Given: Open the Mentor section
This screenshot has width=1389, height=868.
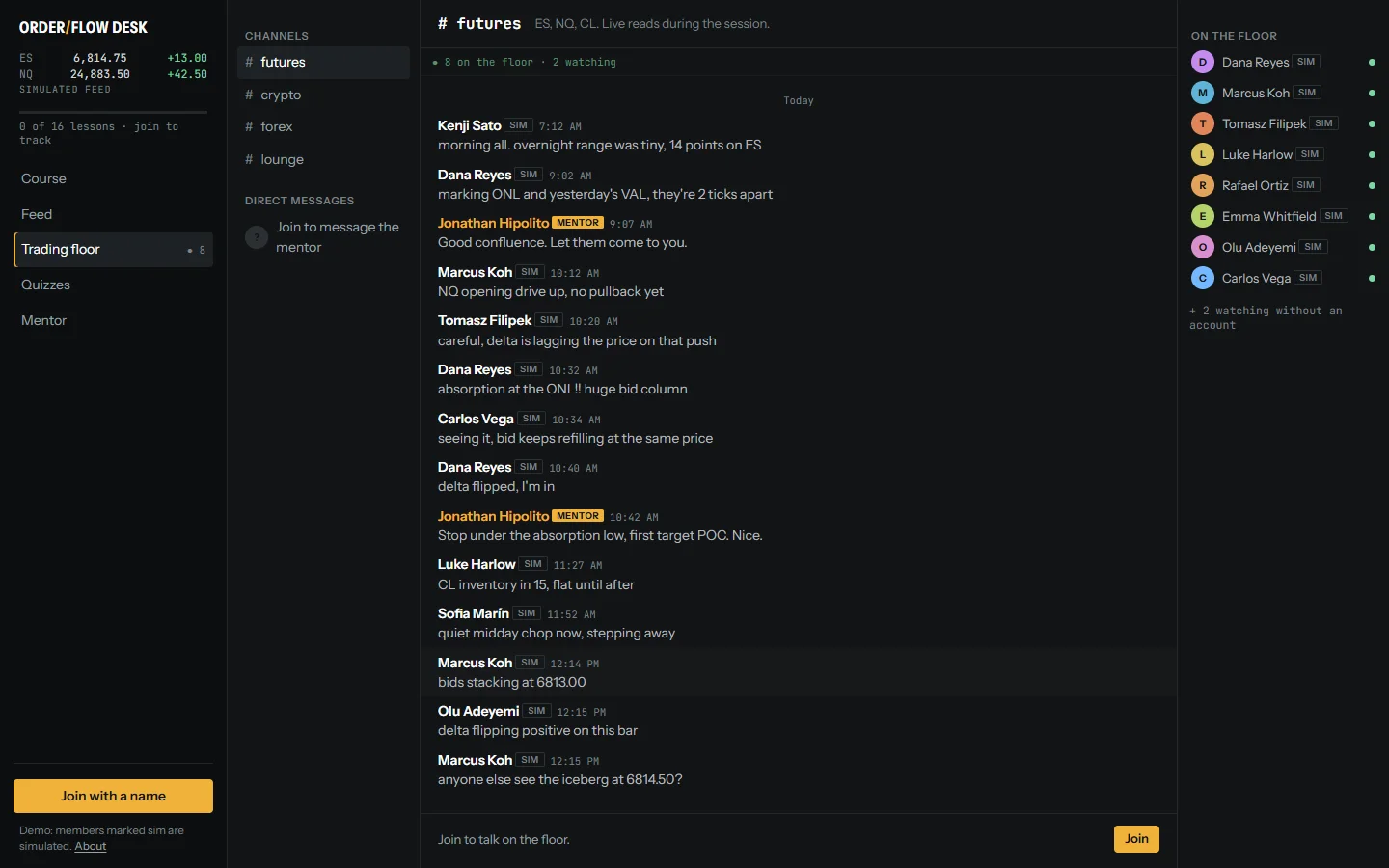Looking at the screenshot, I should (113, 320).
